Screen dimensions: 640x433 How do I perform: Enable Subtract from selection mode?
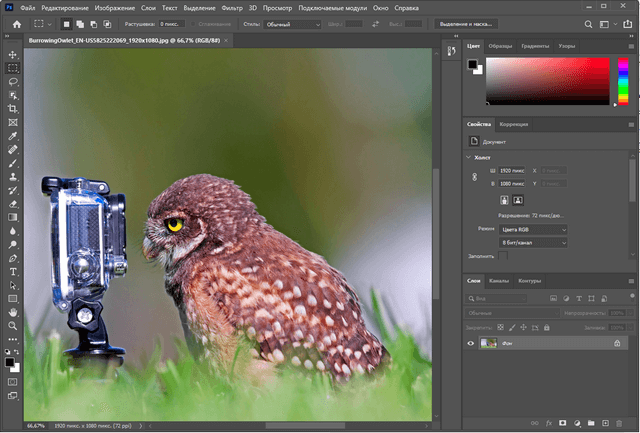click(93, 24)
